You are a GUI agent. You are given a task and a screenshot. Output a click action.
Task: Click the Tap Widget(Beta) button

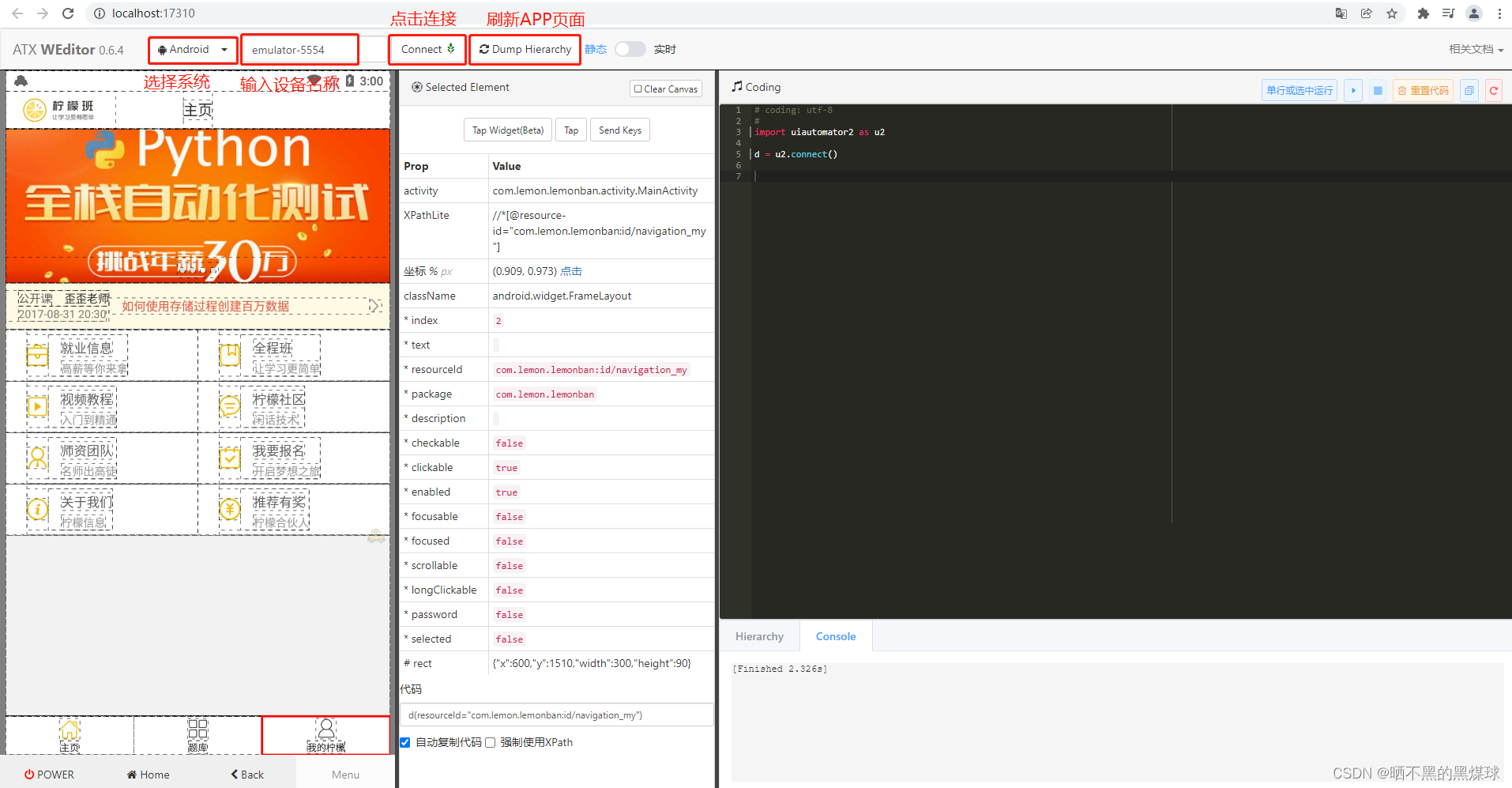point(507,130)
